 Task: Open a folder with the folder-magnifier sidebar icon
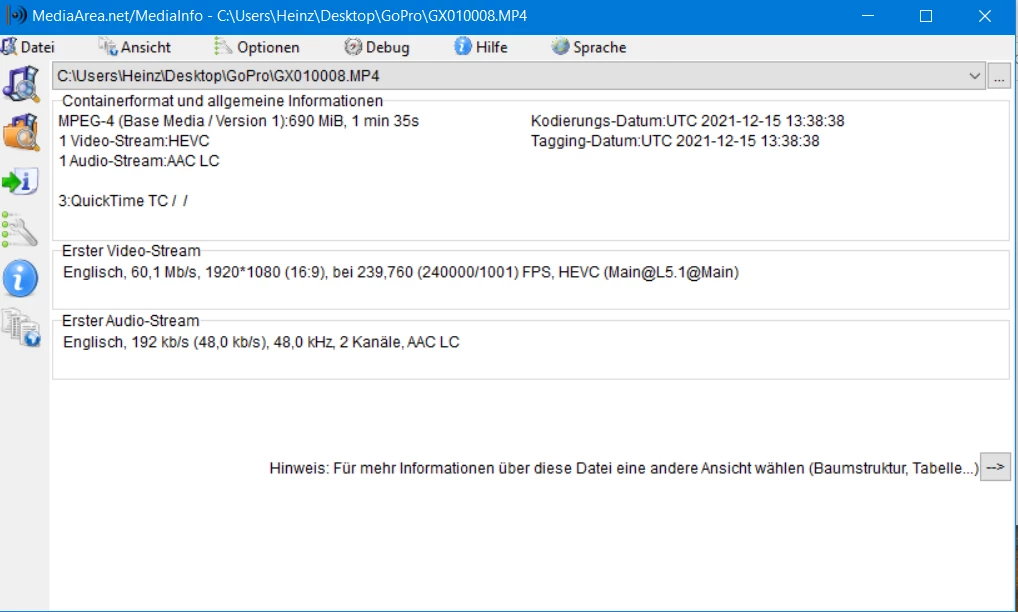tap(21, 132)
